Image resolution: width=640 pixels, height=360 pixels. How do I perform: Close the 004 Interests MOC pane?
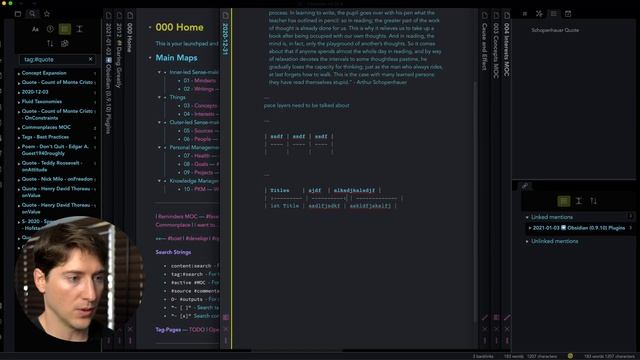coord(507,329)
